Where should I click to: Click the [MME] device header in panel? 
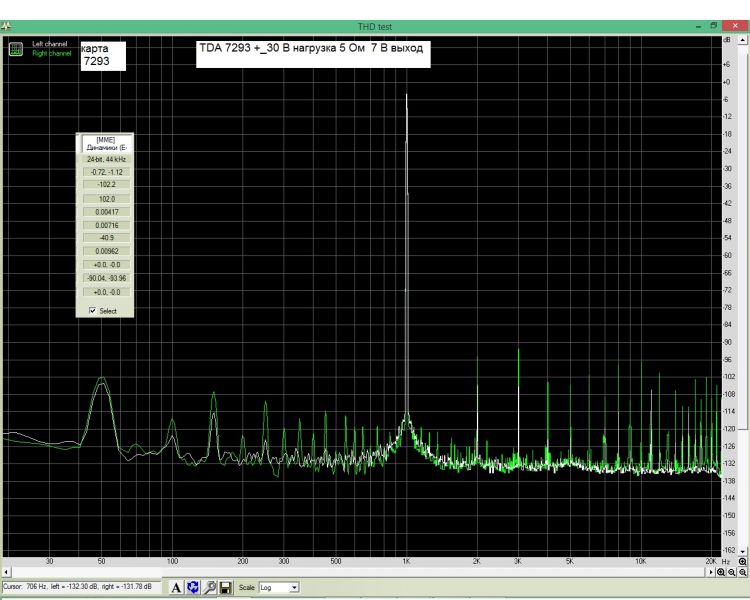pyautogui.click(x=106, y=143)
